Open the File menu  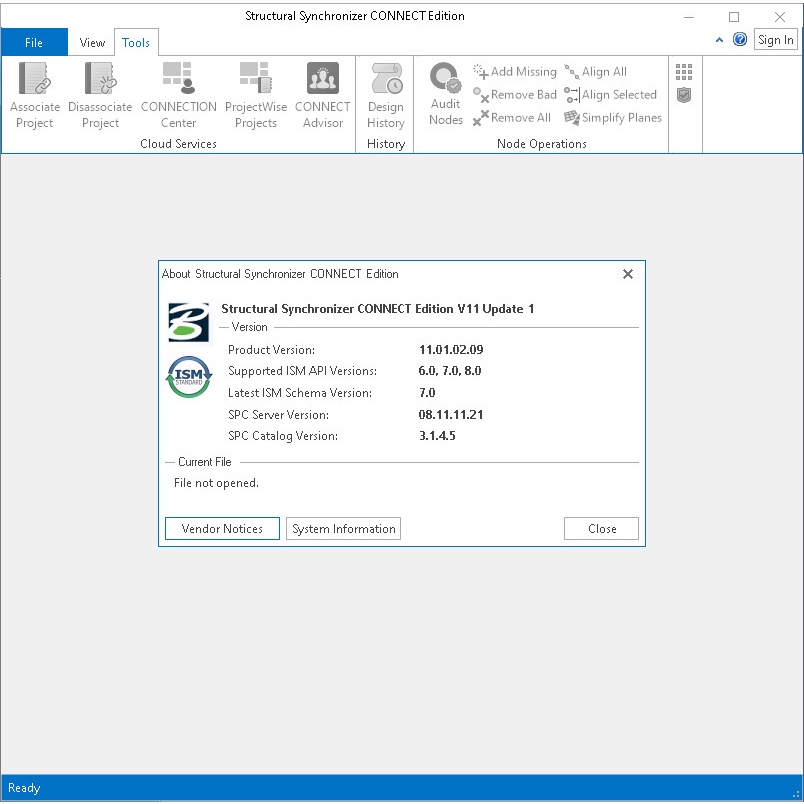(34, 43)
